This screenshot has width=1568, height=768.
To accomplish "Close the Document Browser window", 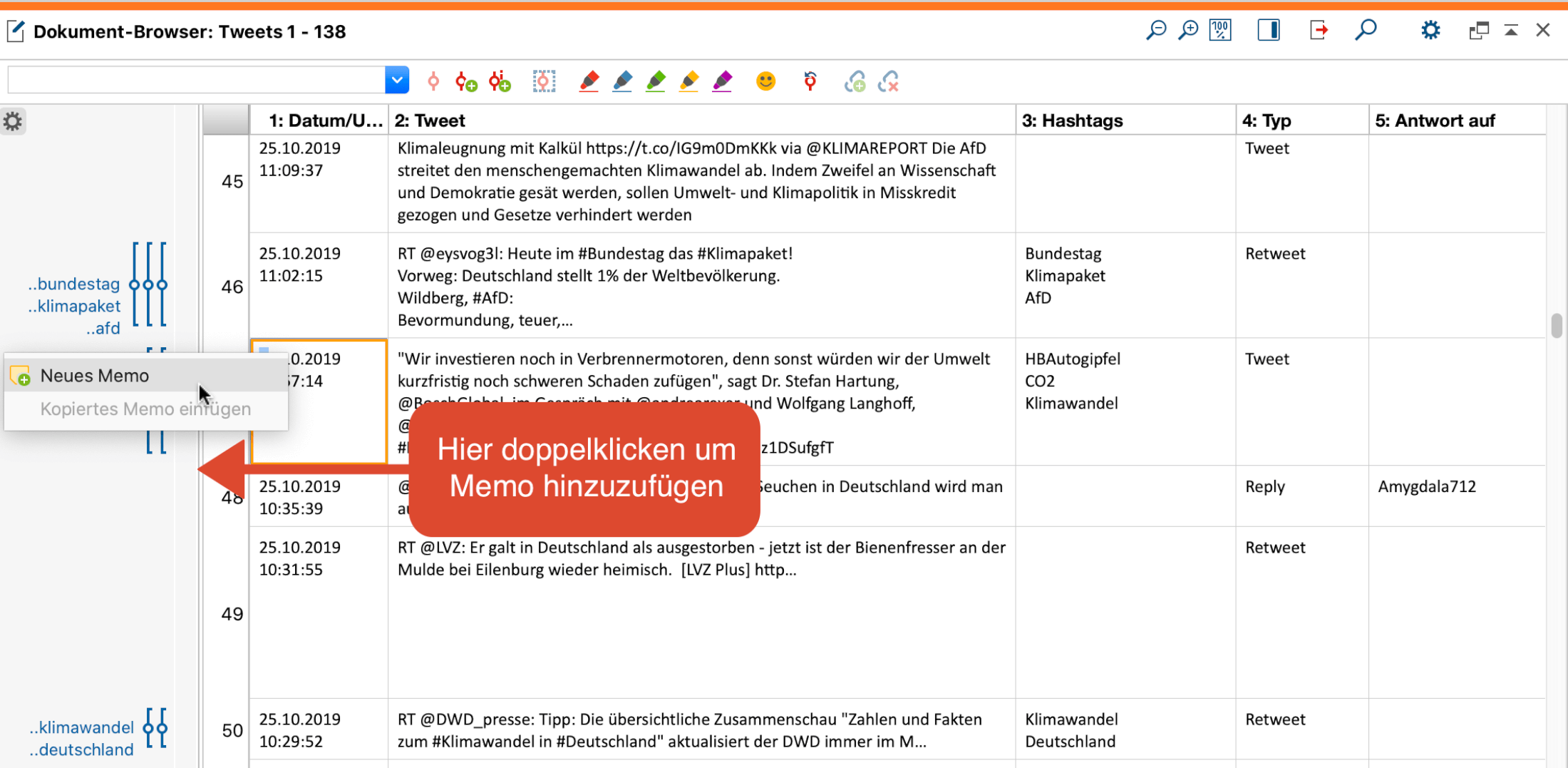I will pos(1543,30).
